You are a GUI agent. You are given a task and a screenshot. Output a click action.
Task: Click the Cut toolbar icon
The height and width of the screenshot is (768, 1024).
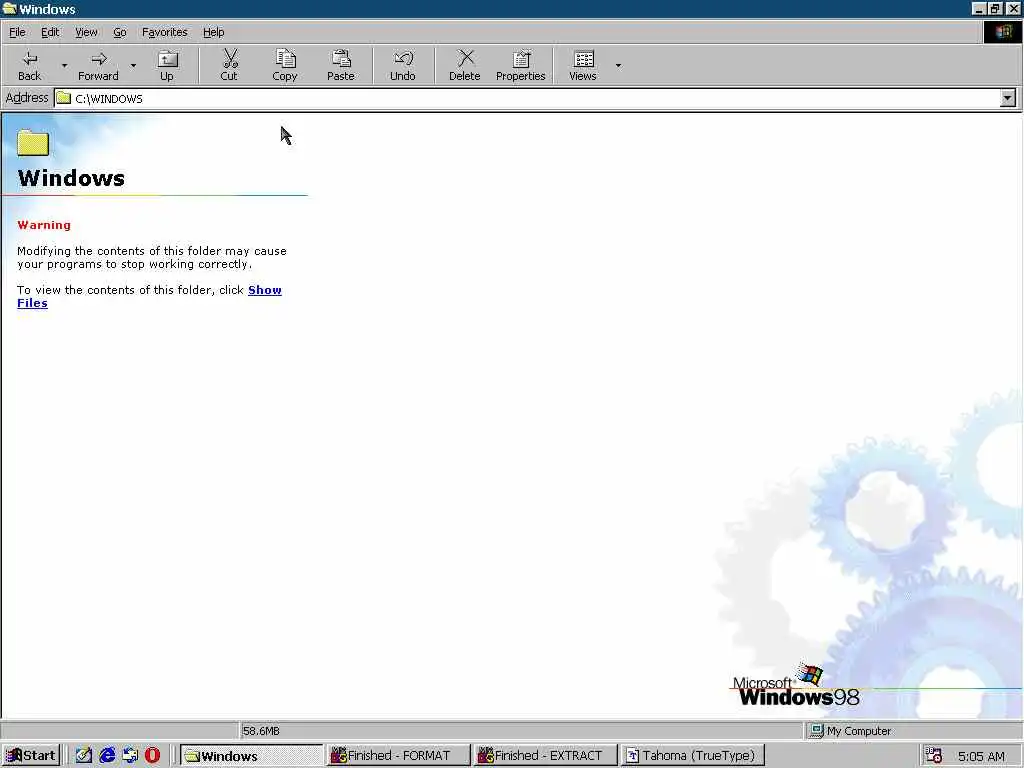[x=229, y=65]
